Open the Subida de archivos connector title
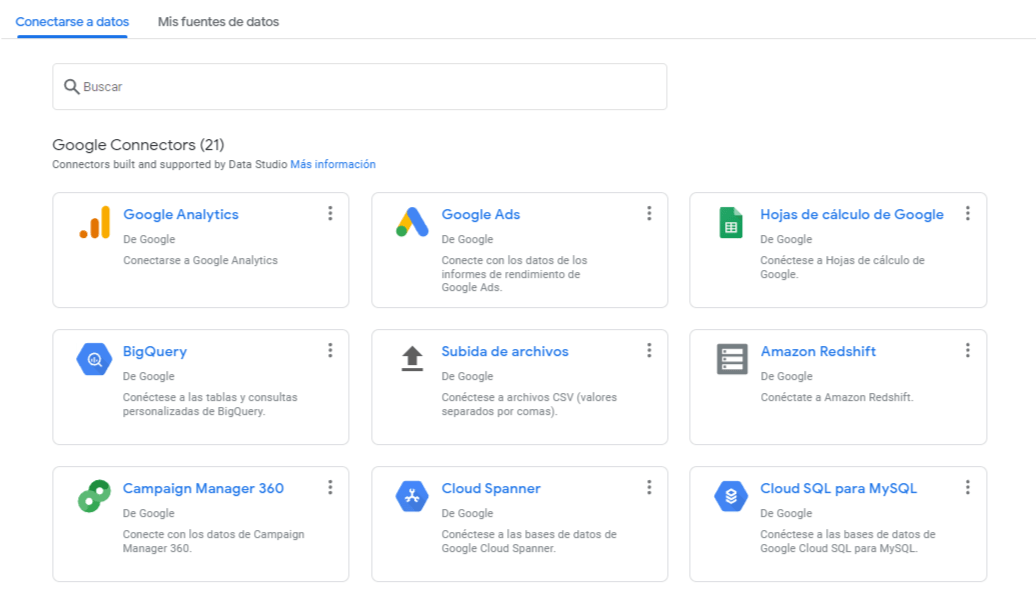 (505, 352)
